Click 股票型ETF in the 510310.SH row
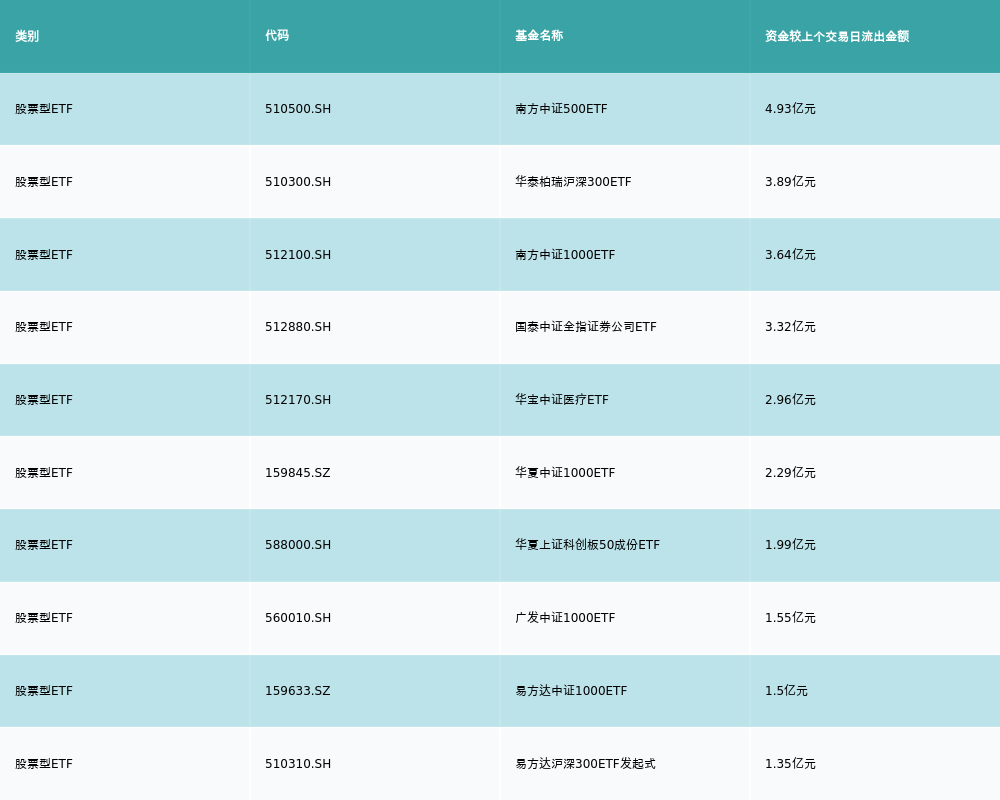The image size is (1000, 800). coord(44,764)
